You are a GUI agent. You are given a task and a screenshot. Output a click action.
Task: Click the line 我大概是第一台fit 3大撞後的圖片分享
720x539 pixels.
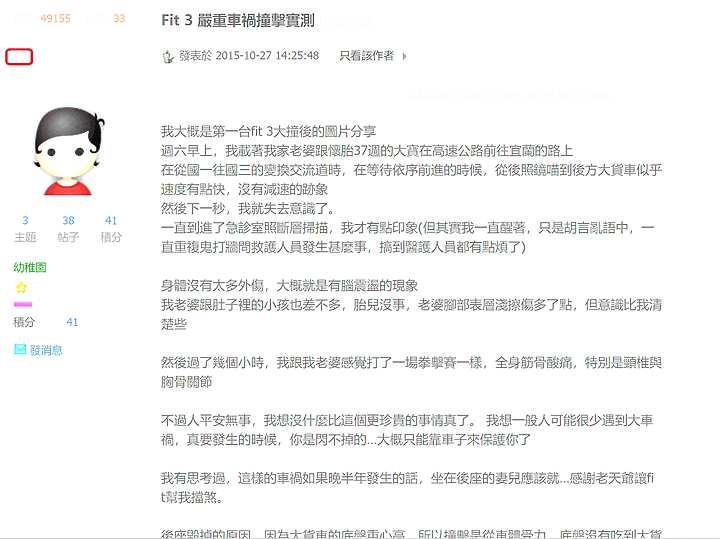[268, 132]
